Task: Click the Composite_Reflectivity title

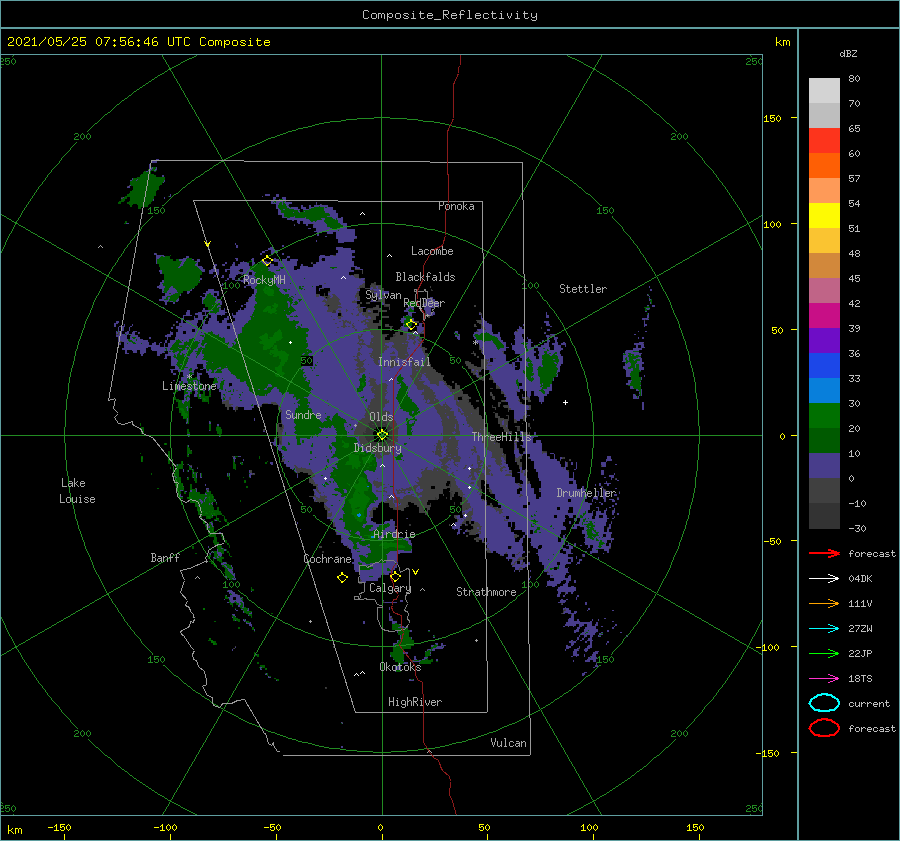Action: (x=449, y=15)
